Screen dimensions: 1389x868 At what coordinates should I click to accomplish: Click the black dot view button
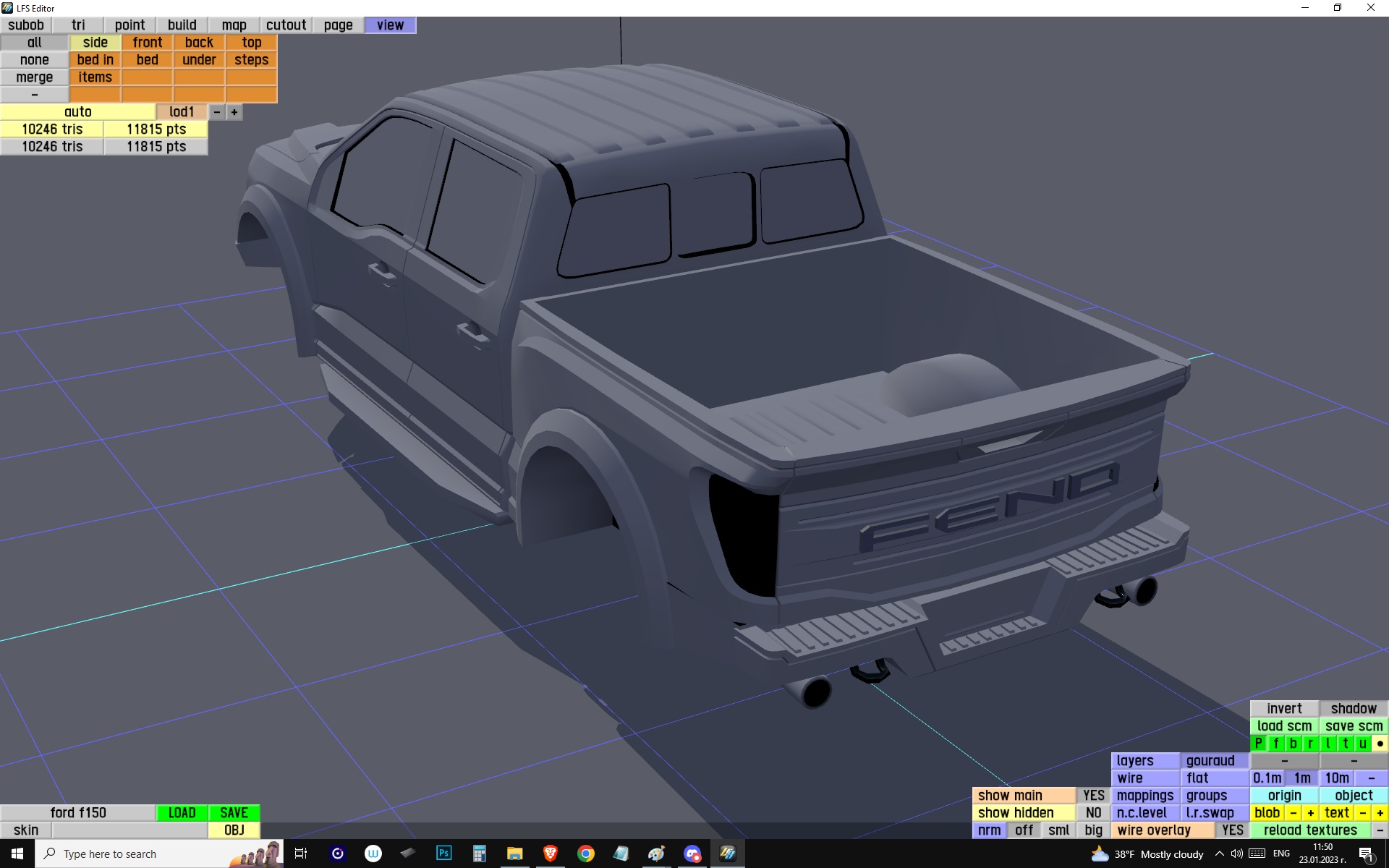point(1380,744)
